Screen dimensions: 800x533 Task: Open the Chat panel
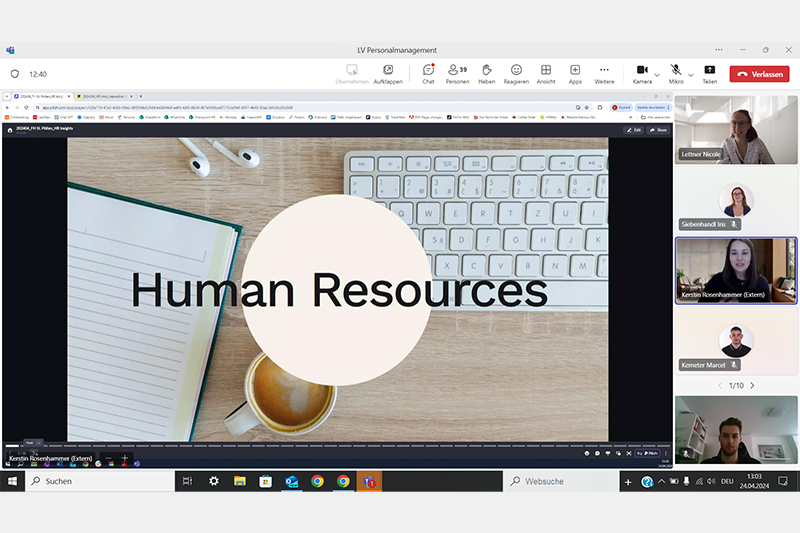click(428, 72)
